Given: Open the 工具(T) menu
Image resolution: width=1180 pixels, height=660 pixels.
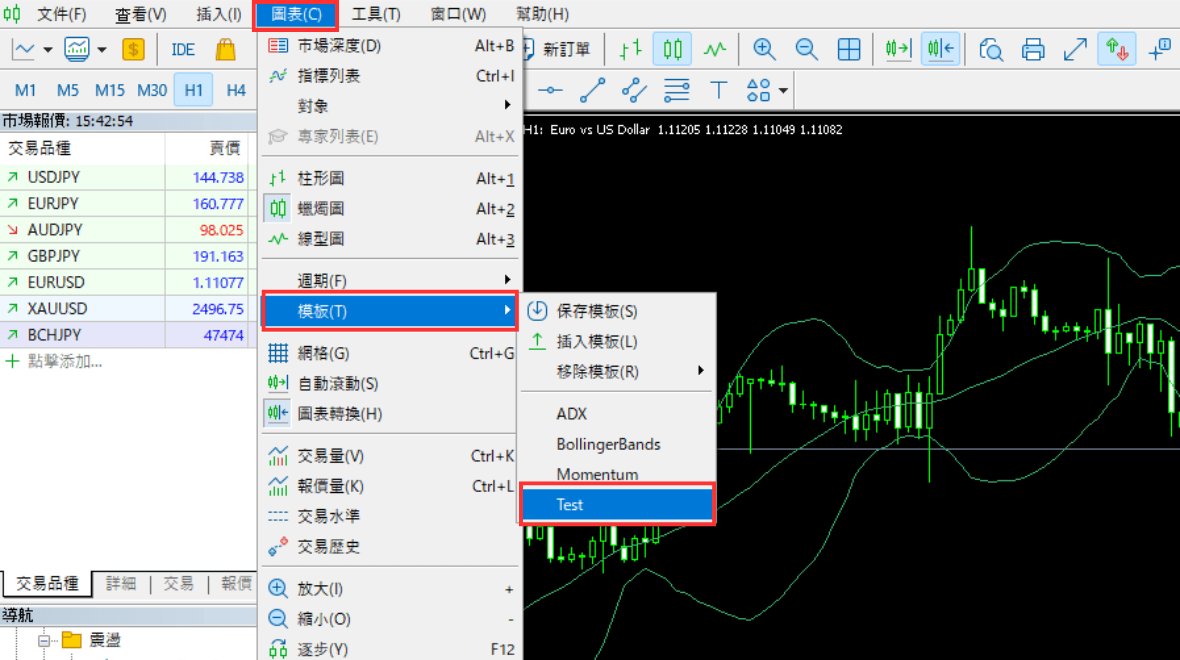Looking at the screenshot, I should coord(376,14).
